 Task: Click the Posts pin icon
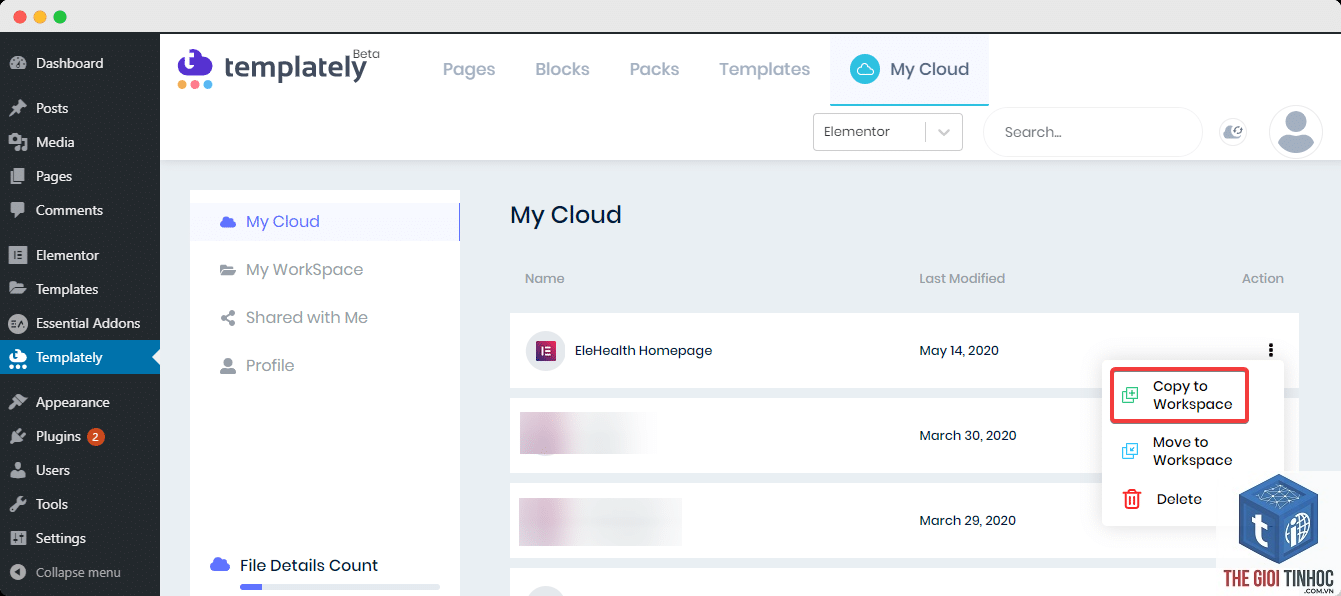pyautogui.click(x=18, y=108)
